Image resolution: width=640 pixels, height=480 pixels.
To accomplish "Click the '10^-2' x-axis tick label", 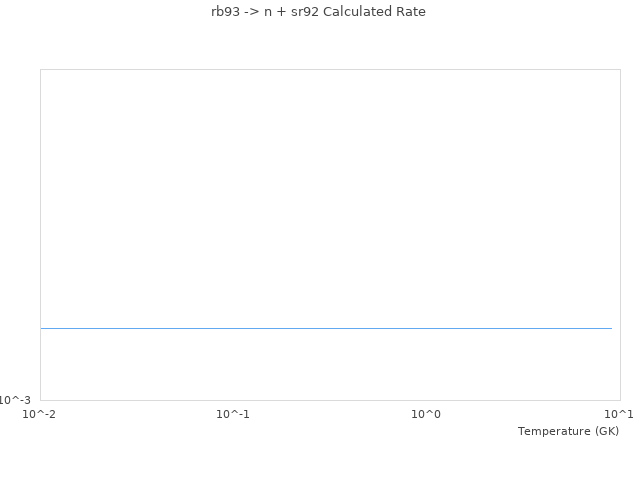I will [40, 414].
